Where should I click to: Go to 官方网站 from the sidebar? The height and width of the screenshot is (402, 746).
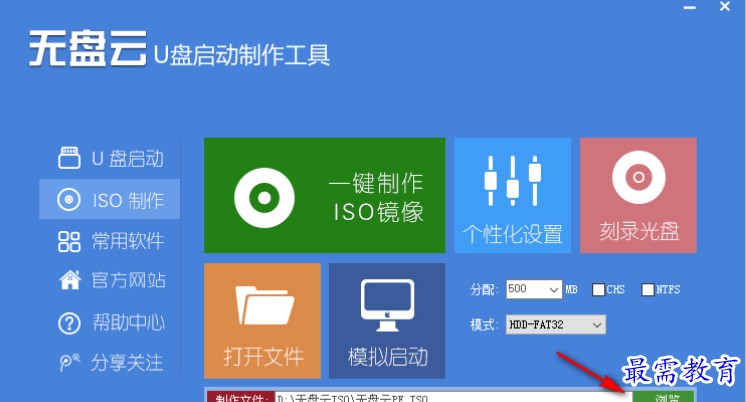(110, 280)
